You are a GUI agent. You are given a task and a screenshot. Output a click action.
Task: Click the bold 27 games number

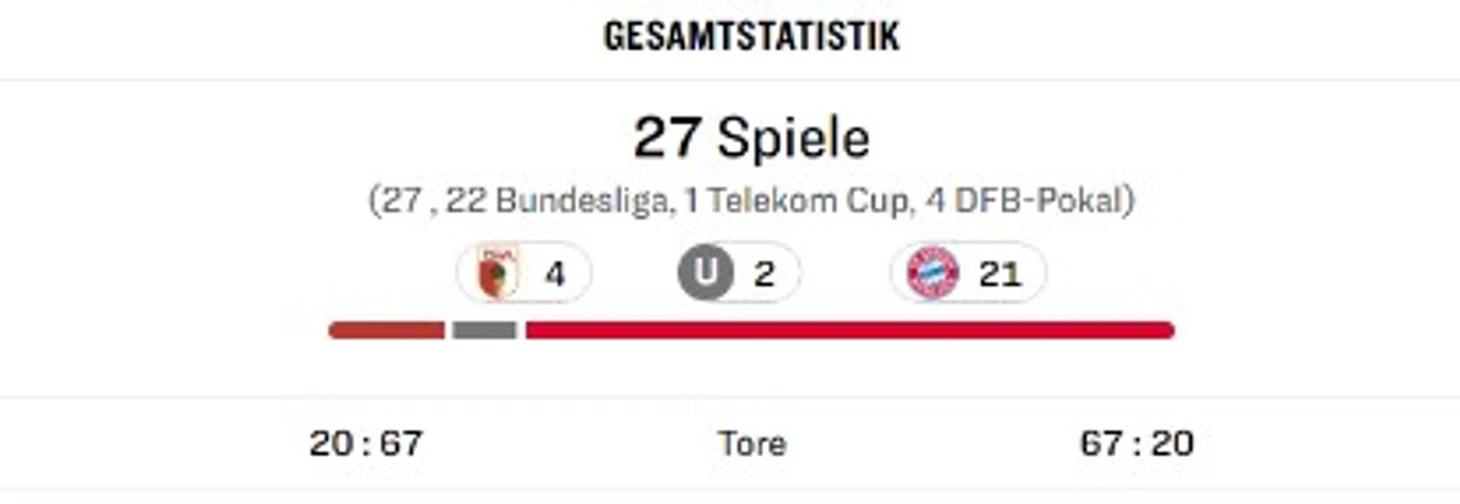point(666,138)
